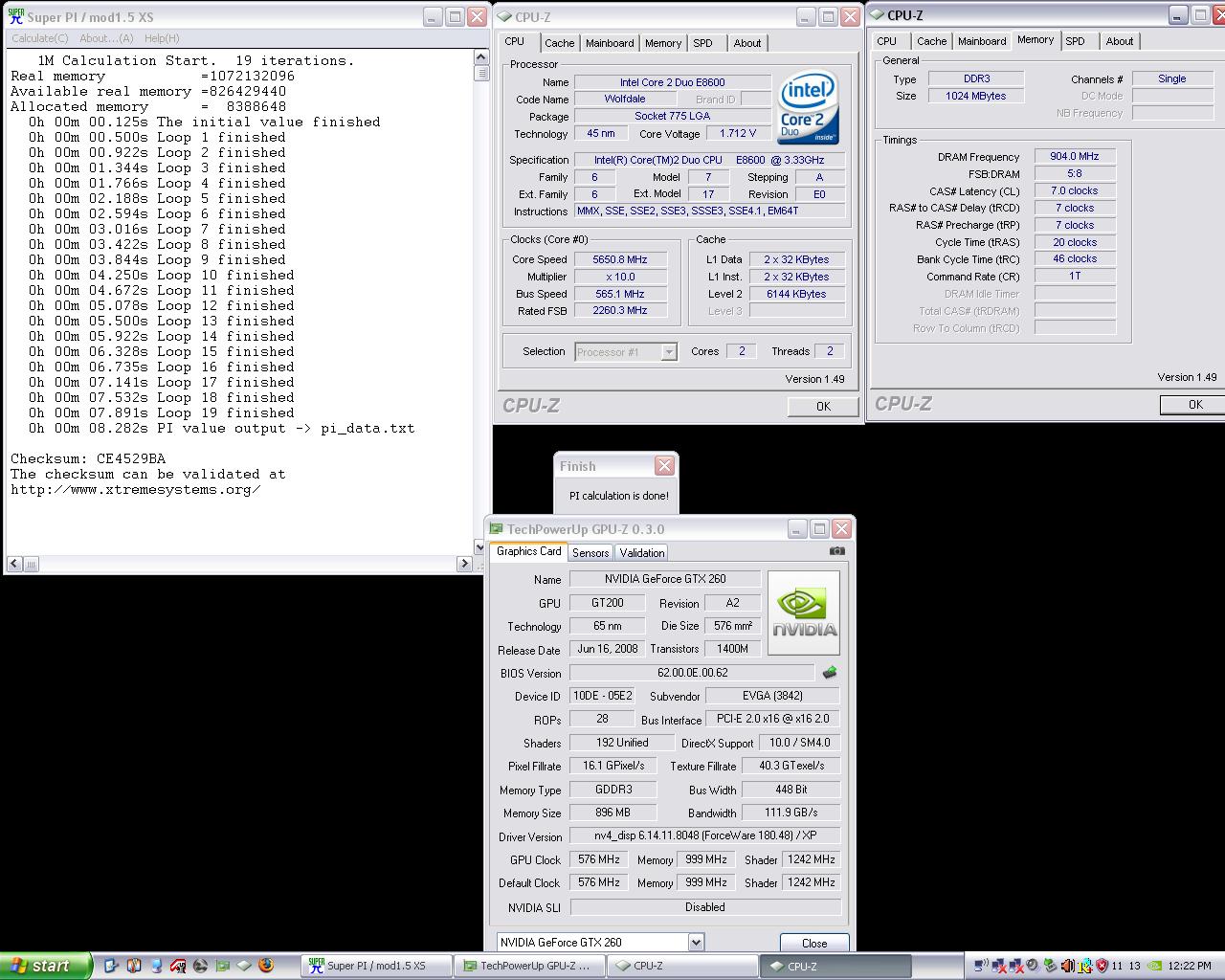Viewport: 1225px width, 980px height.
Task: Switch to Mainboard tab in left CPU-Z window
Action: [x=610, y=43]
